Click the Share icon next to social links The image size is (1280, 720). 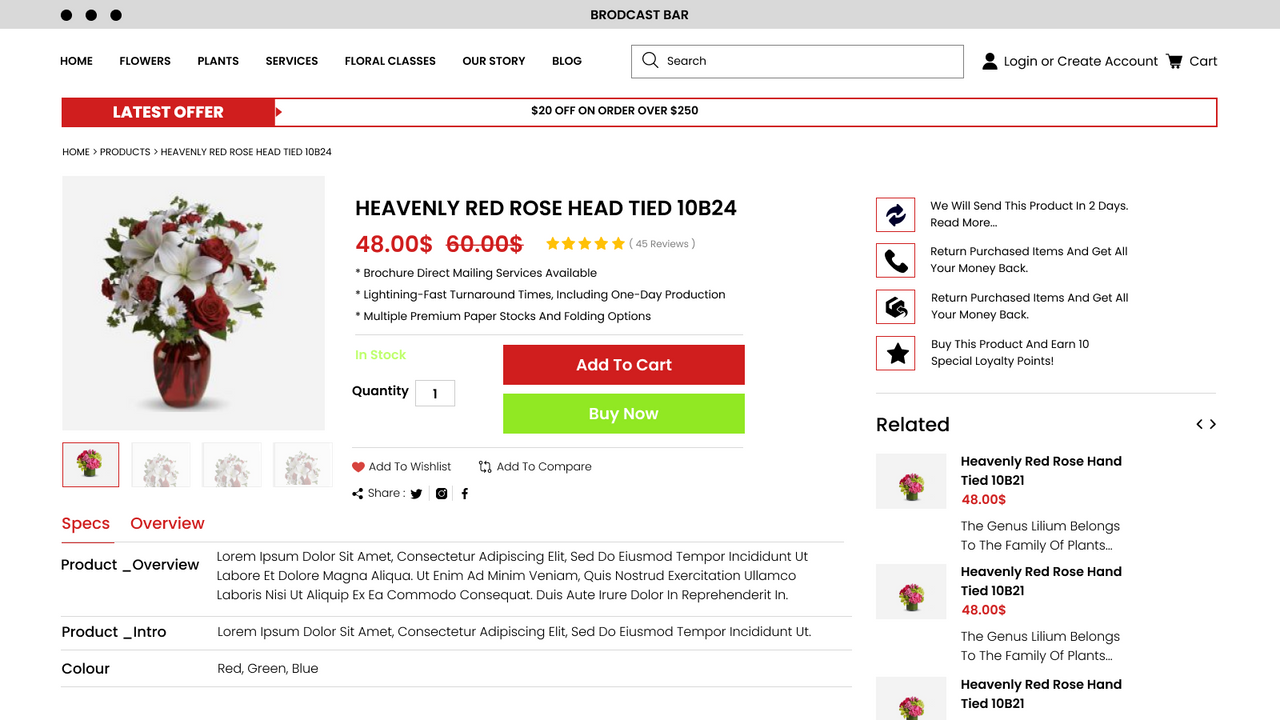pyautogui.click(x=356, y=493)
